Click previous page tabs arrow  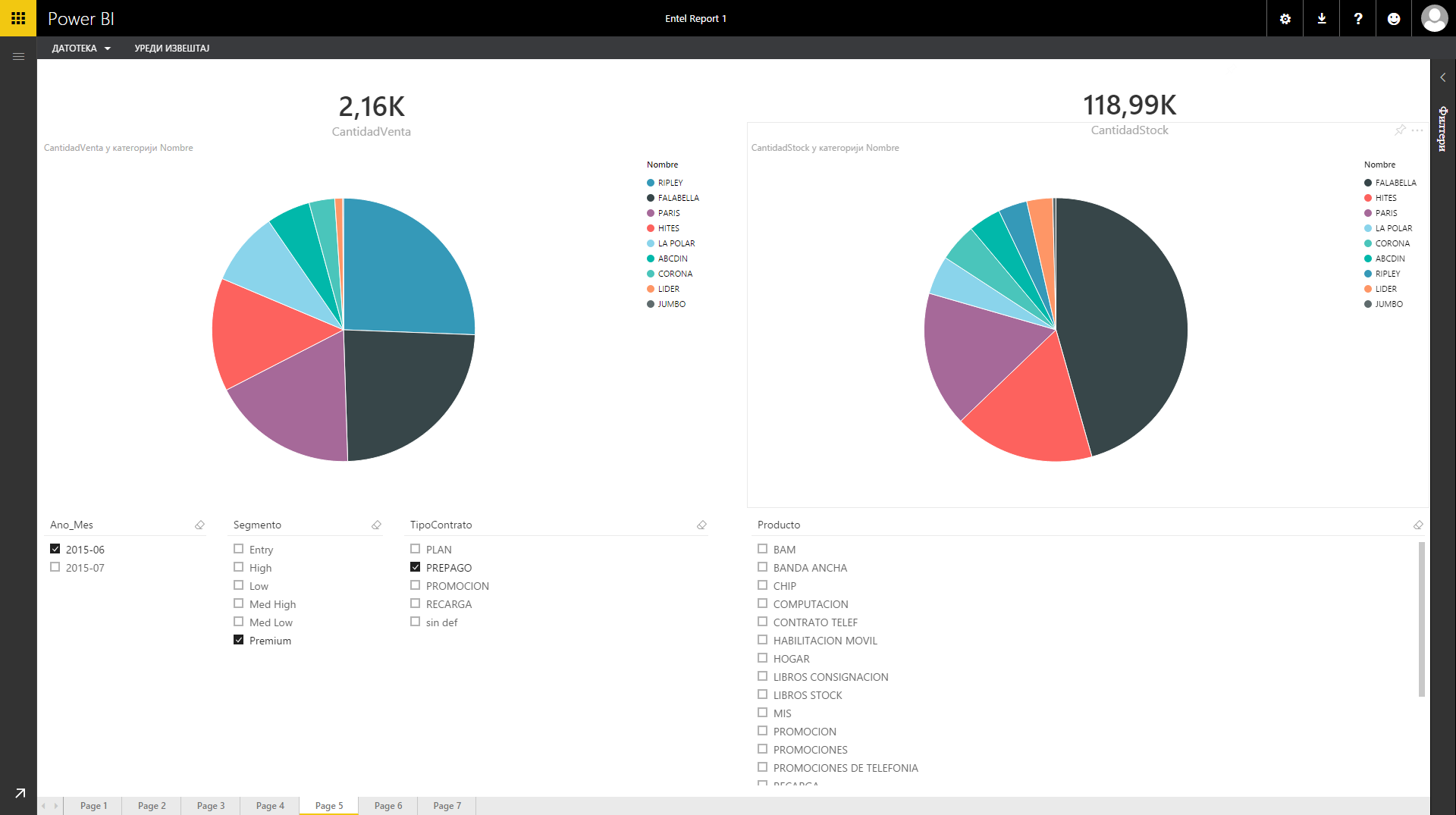(44, 806)
